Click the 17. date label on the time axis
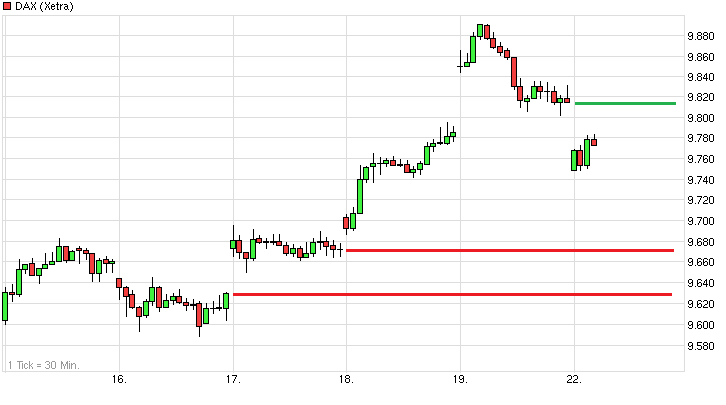726x405 pixels. point(232,380)
